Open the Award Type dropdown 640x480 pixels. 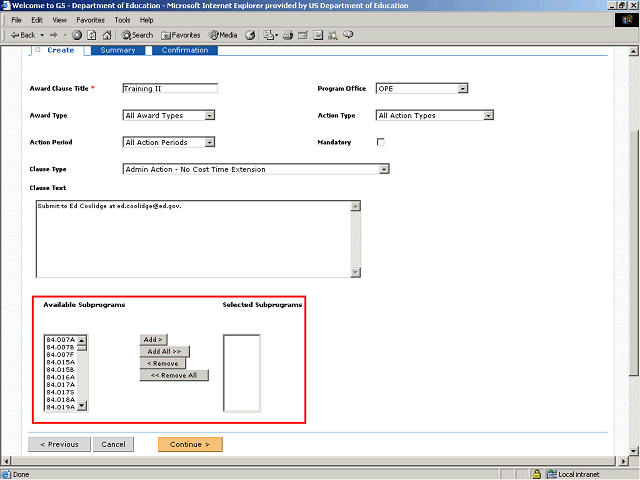point(169,116)
